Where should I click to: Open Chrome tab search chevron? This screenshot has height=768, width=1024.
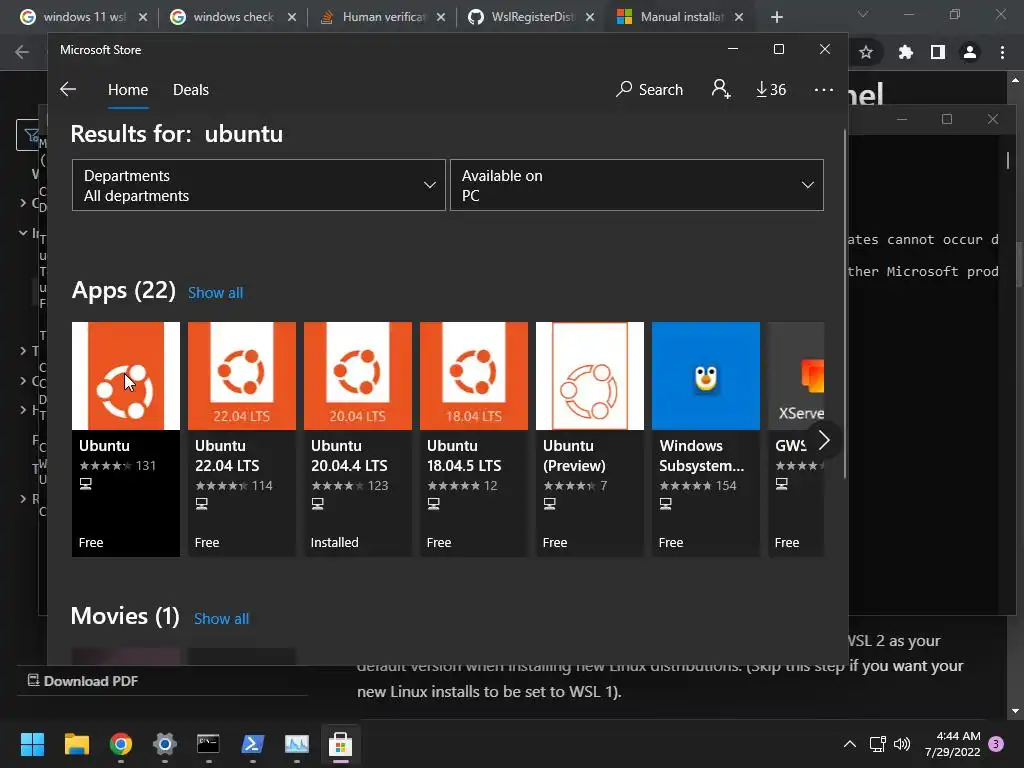click(863, 14)
